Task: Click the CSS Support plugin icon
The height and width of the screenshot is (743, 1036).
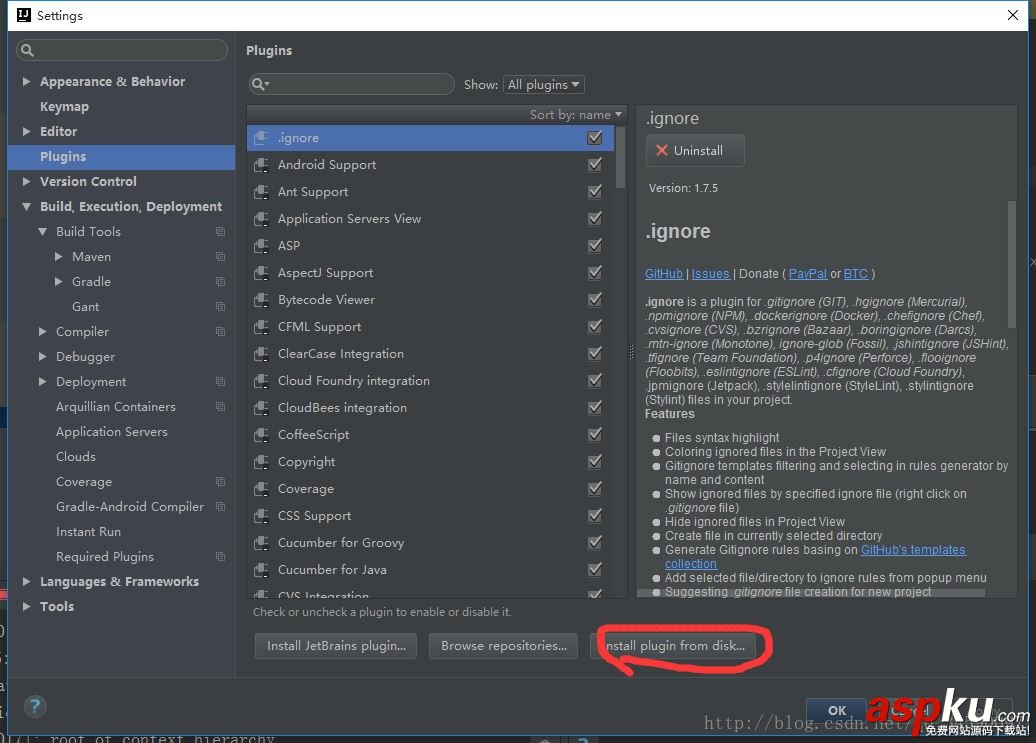Action: click(261, 516)
